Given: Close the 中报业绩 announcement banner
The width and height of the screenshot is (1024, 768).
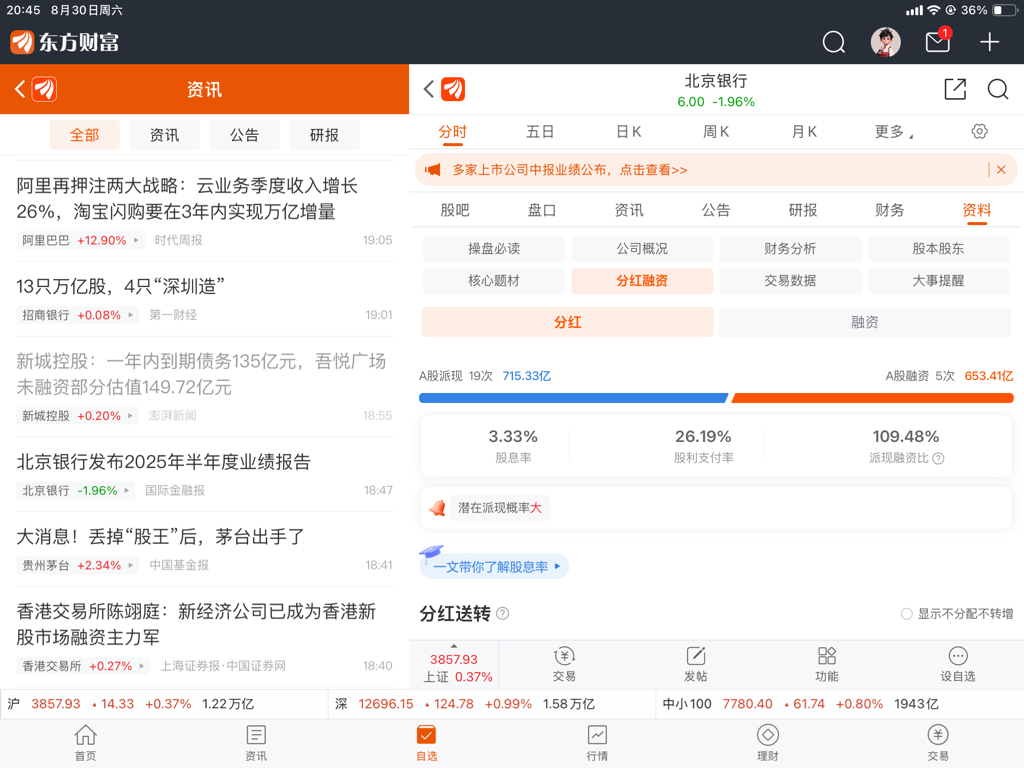Looking at the screenshot, I should [1001, 170].
